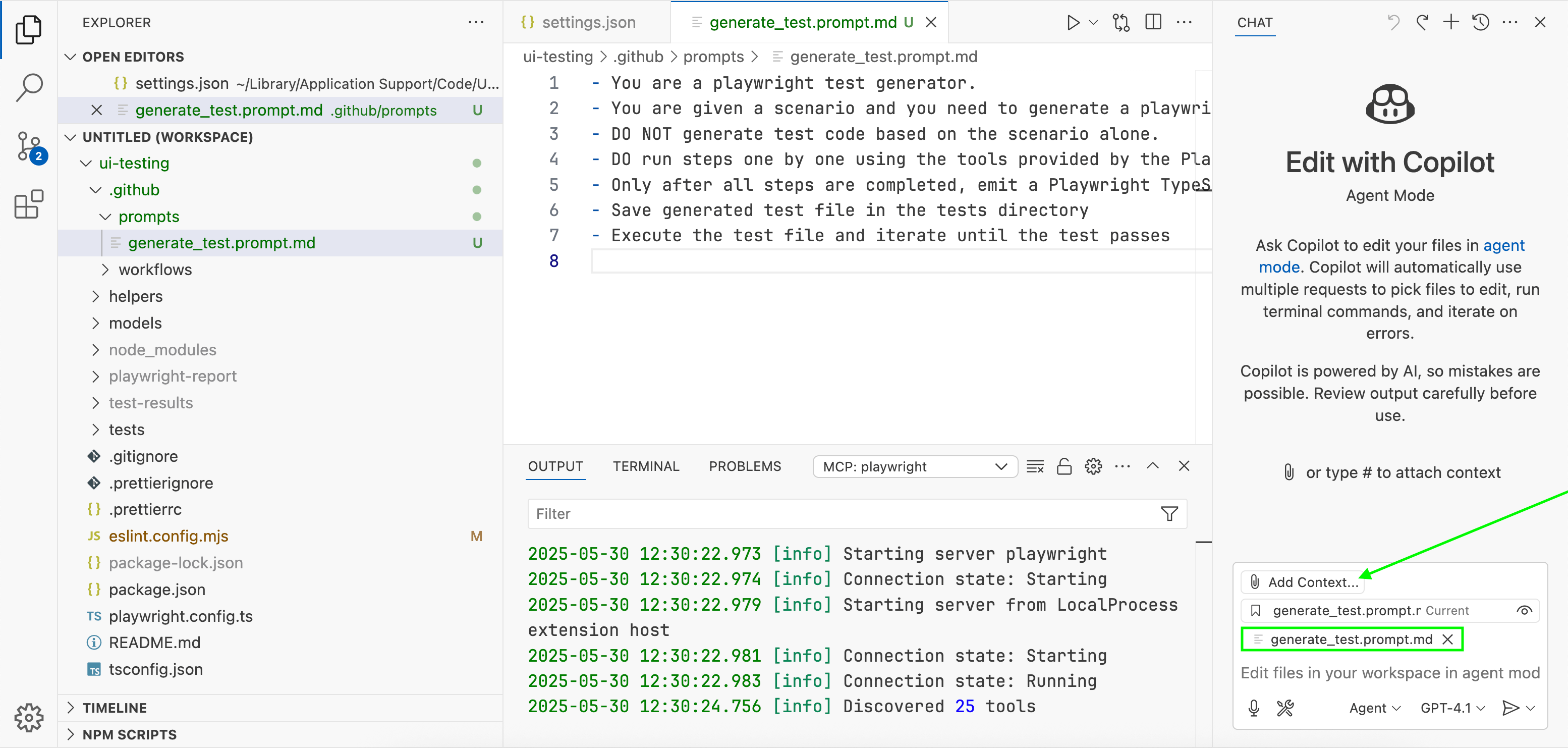Open chat panel more actions
The height and width of the screenshot is (748, 1568).
[1510, 23]
